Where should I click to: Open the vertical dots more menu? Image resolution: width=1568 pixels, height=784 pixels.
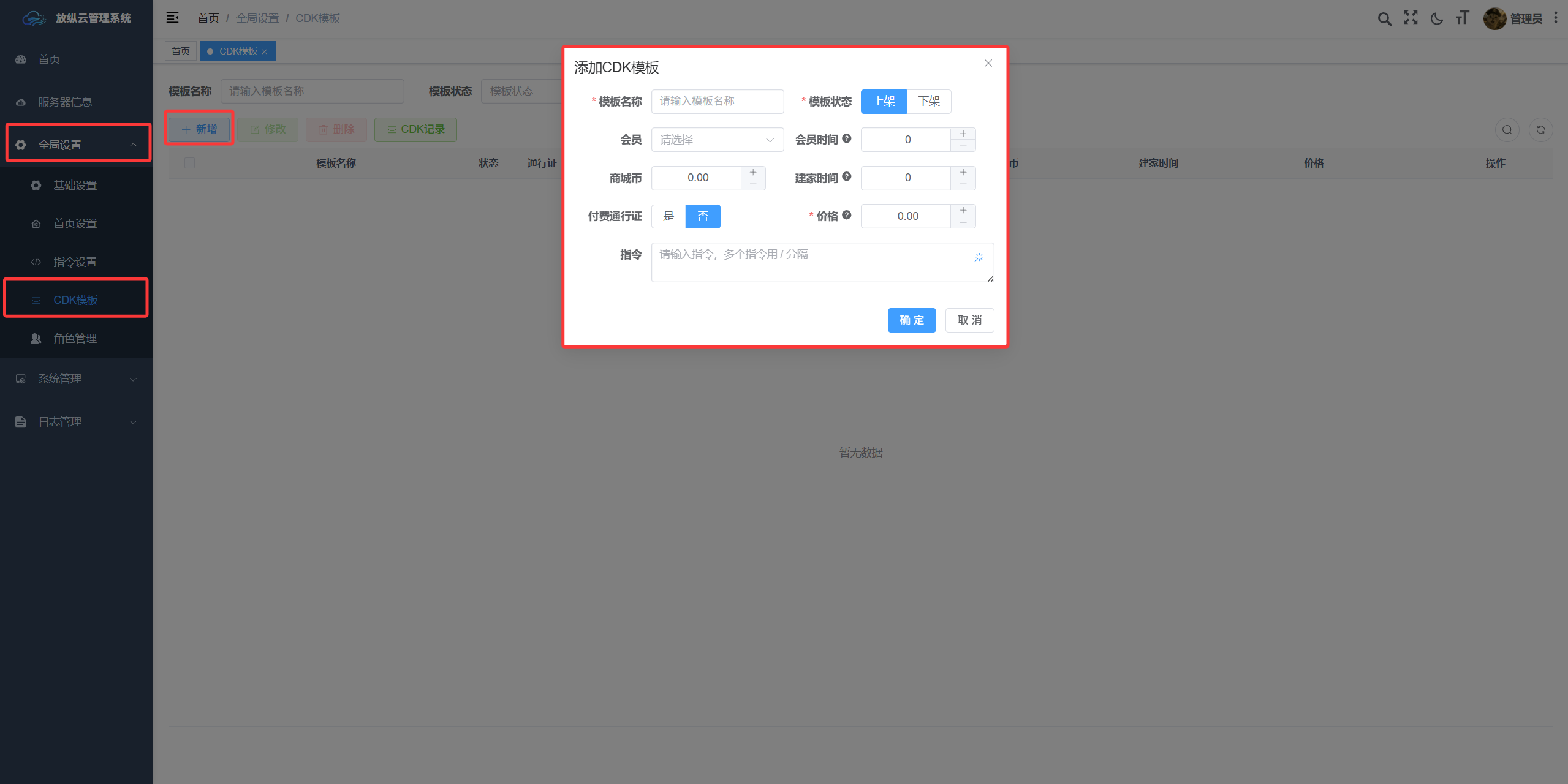[x=1556, y=18]
